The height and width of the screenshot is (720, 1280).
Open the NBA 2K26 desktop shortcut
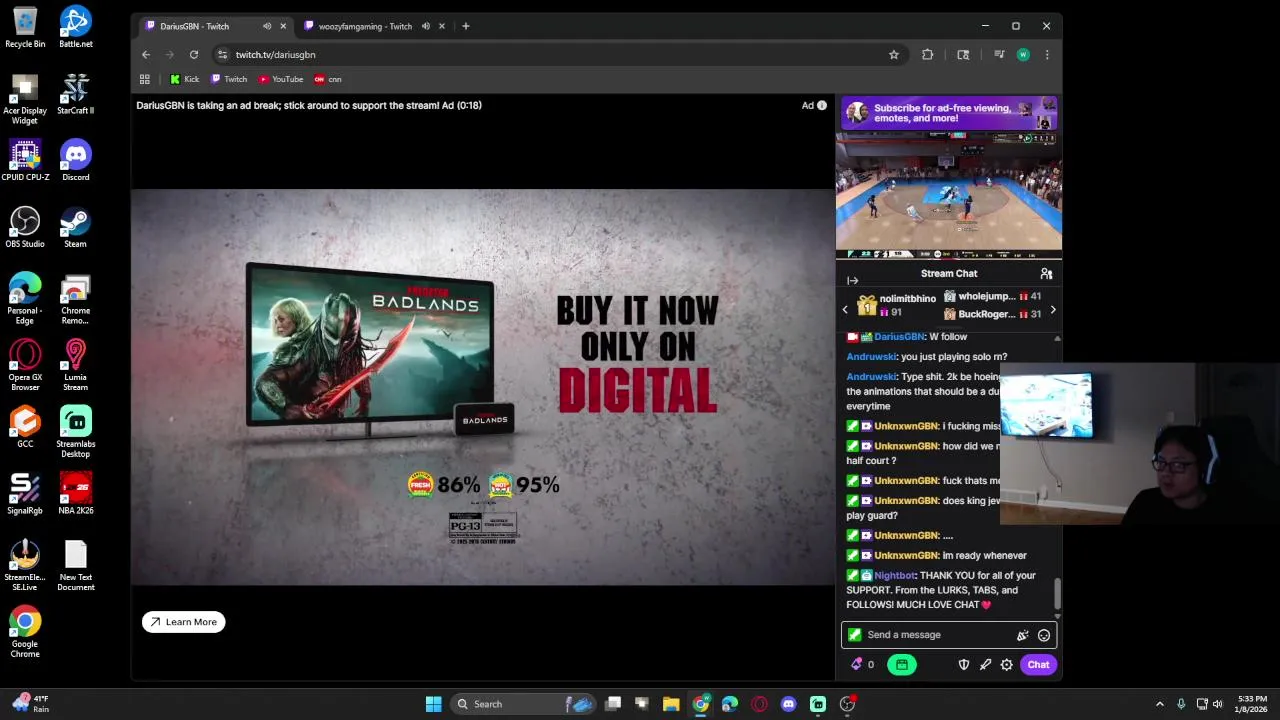coord(75,494)
